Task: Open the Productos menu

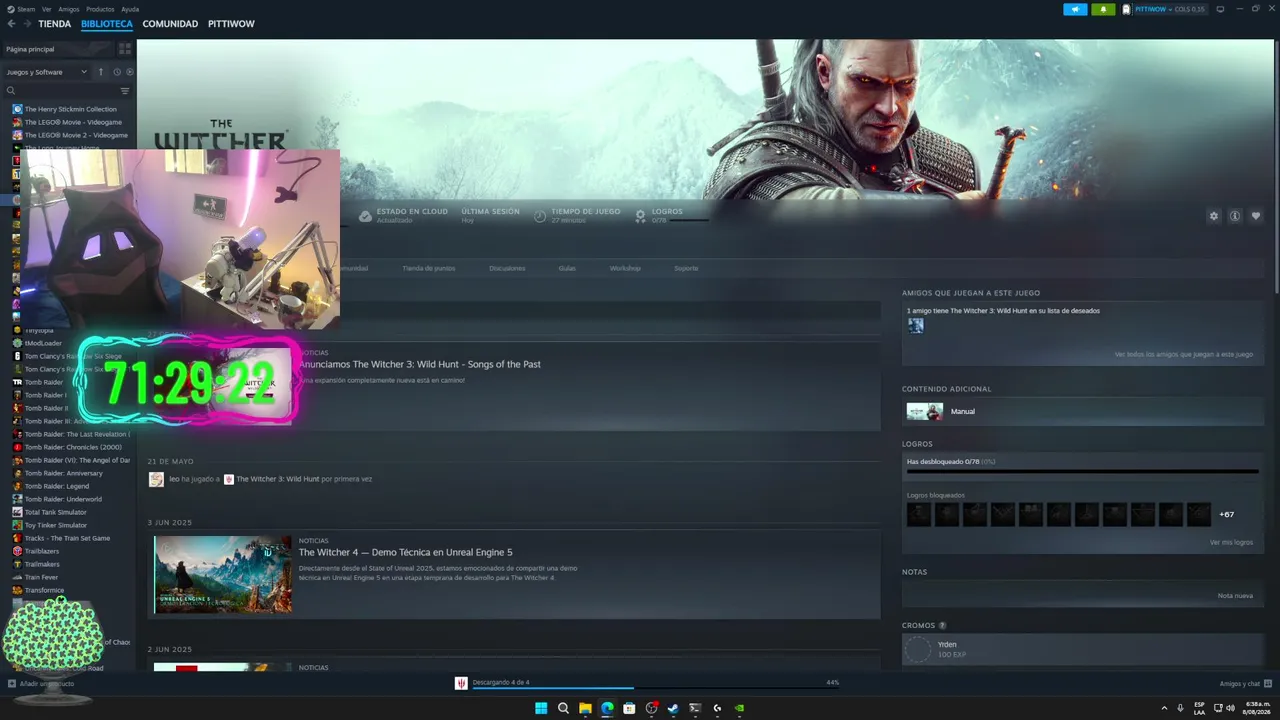Action: (x=100, y=9)
